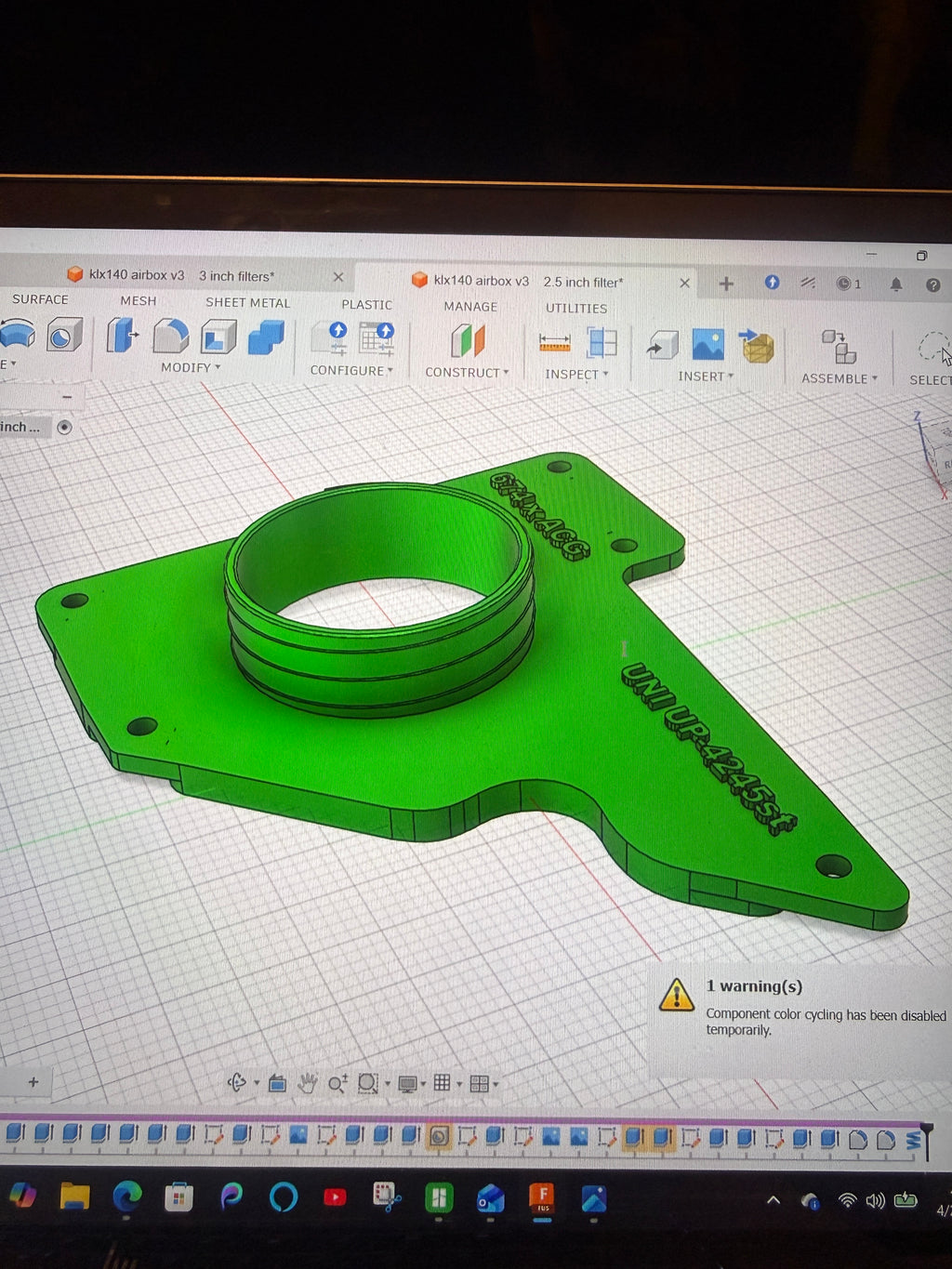Collapse the browser panel with minus
Image resolution: width=952 pixels, height=1269 pixels.
67,397
